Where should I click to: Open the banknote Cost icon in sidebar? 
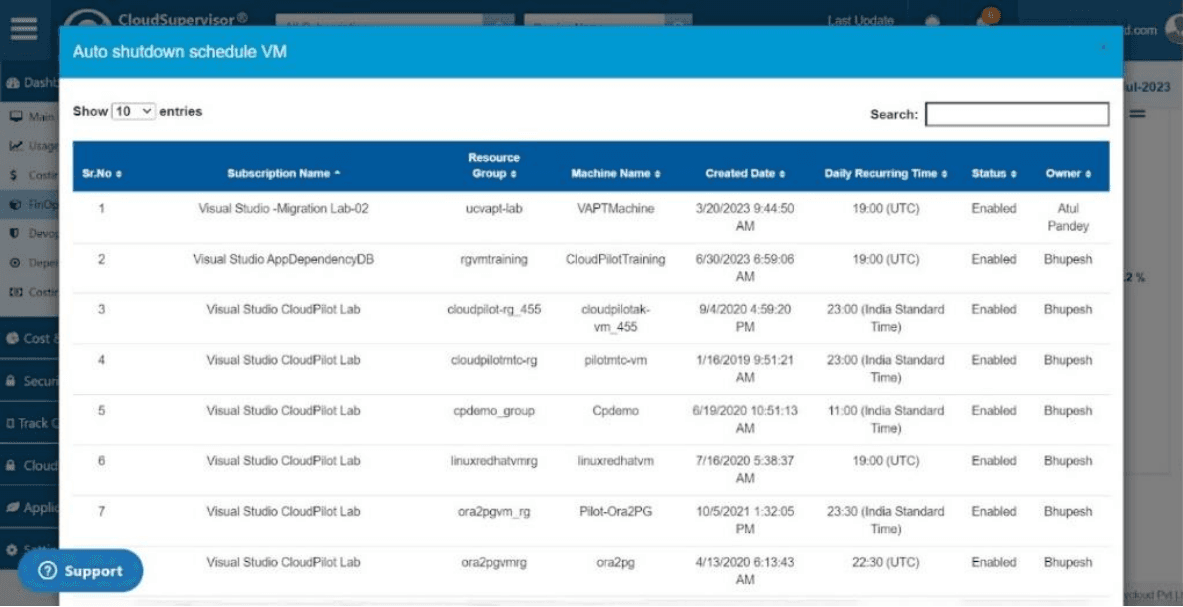15,292
